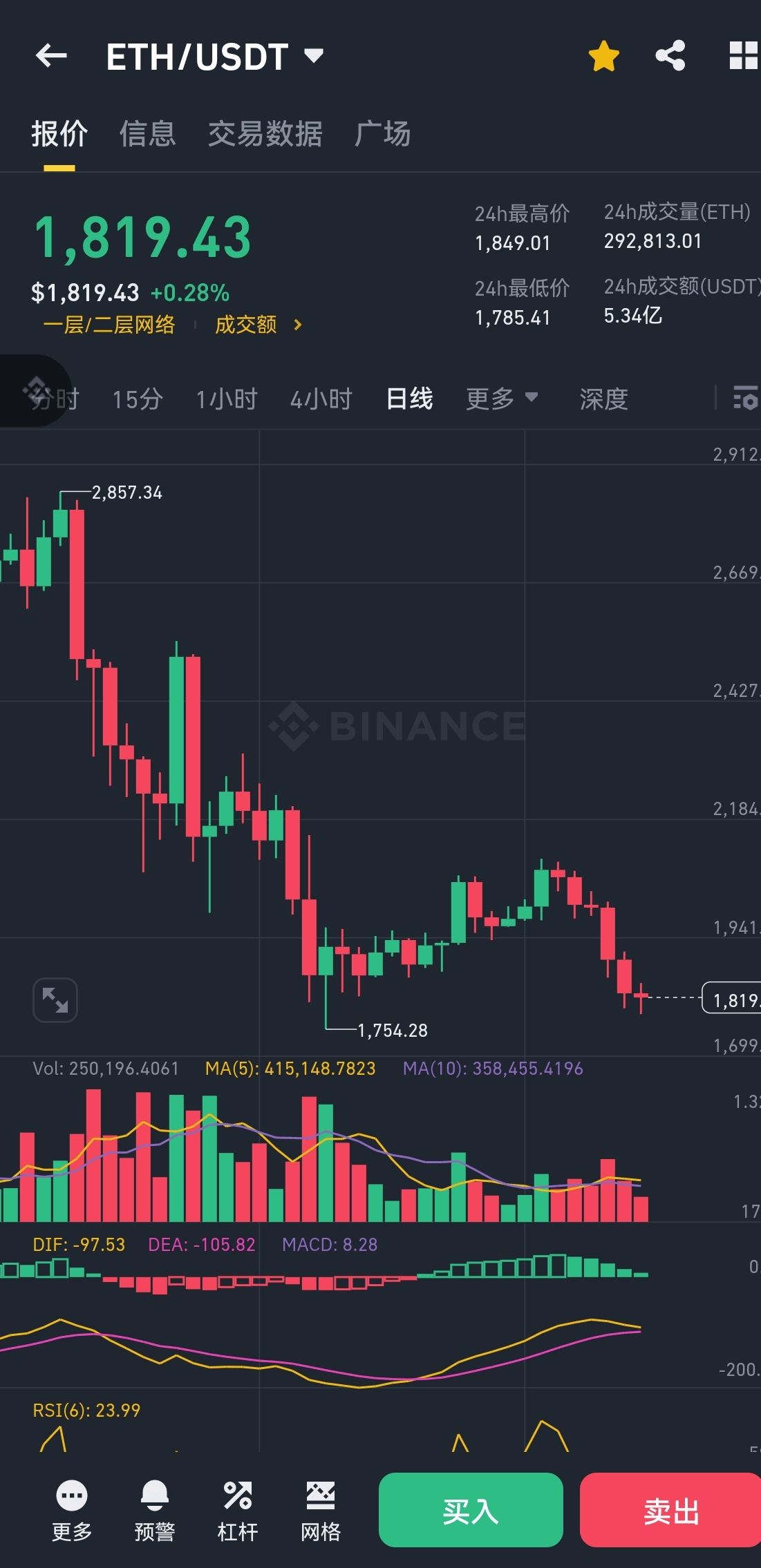Open 预警 bell alert icon

155,1511
